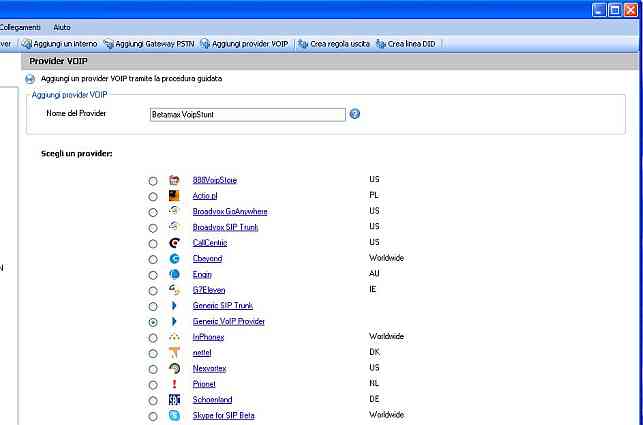Select the Broadvox SIP Trunk radio button
This screenshot has width=643, height=425.
(153, 228)
